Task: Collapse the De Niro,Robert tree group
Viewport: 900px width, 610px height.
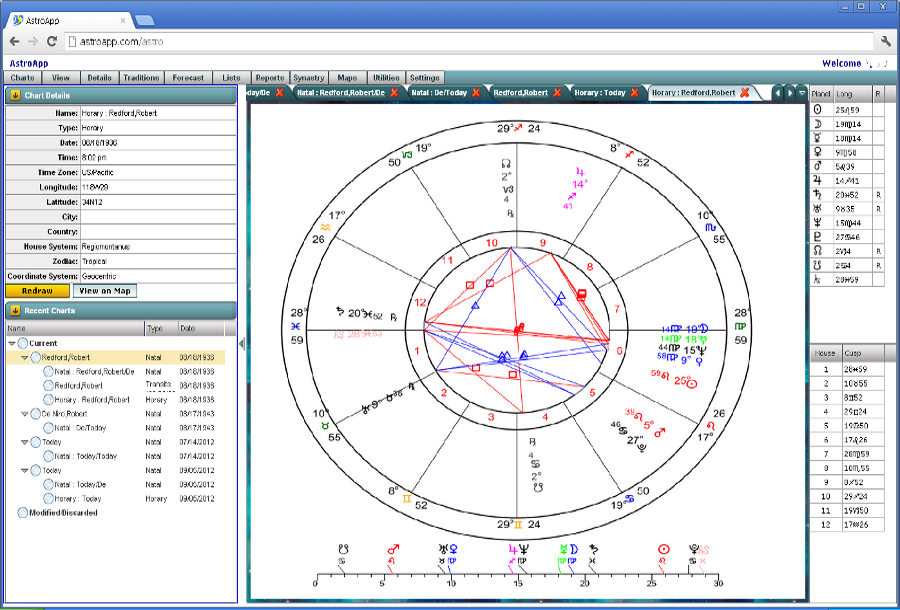Action: (25, 413)
